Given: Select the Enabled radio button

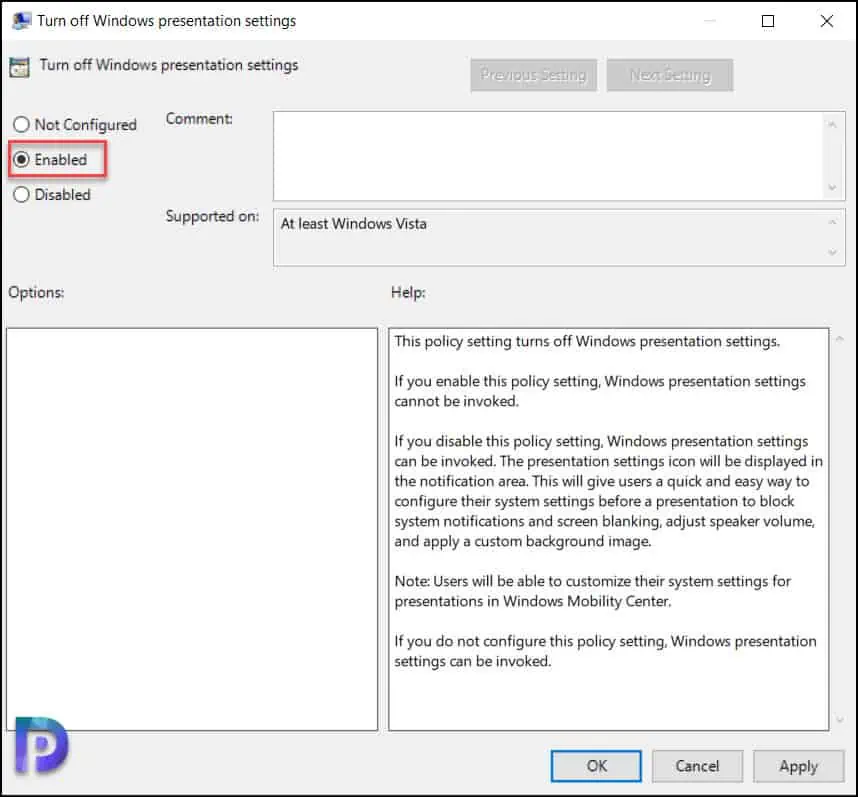Looking at the screenshot, I should tap(21, 160).
